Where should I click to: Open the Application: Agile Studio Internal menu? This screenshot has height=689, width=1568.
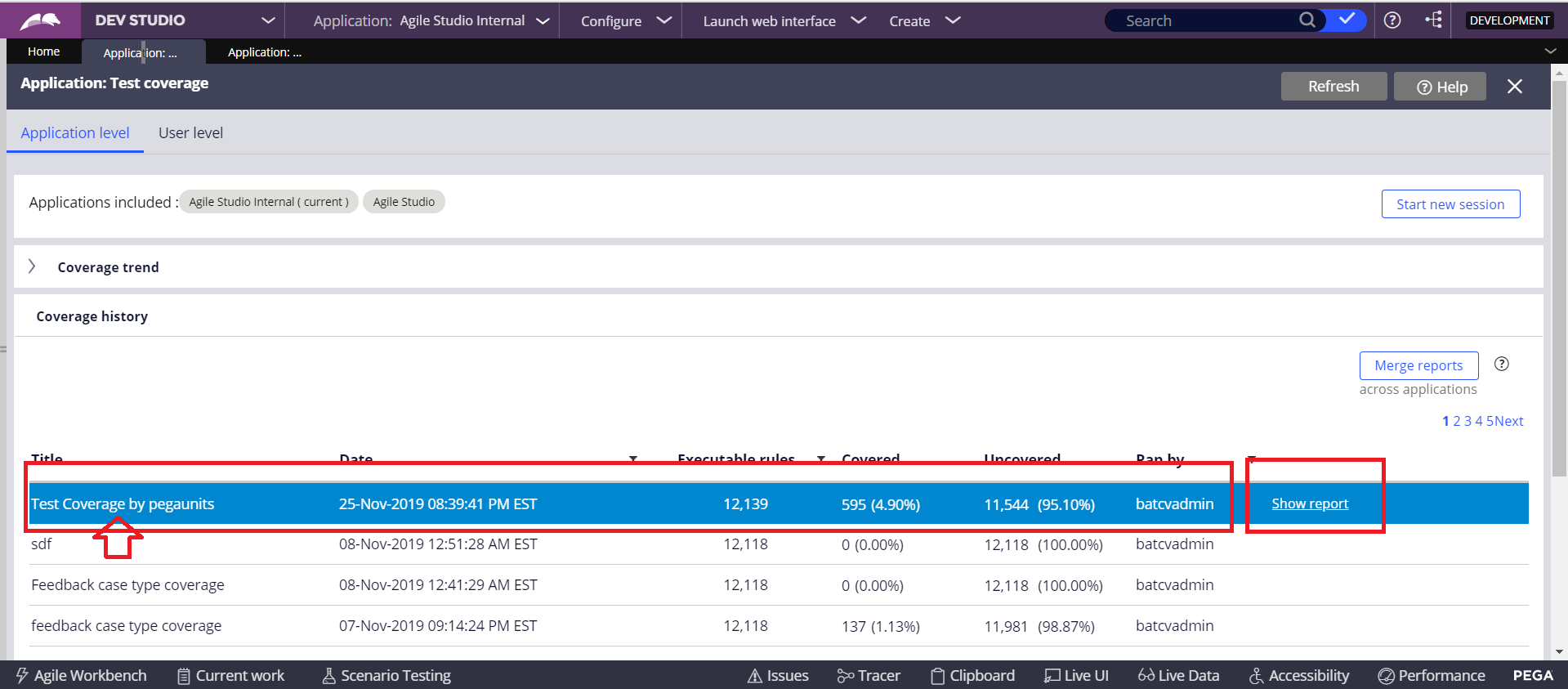click(431, 20)
